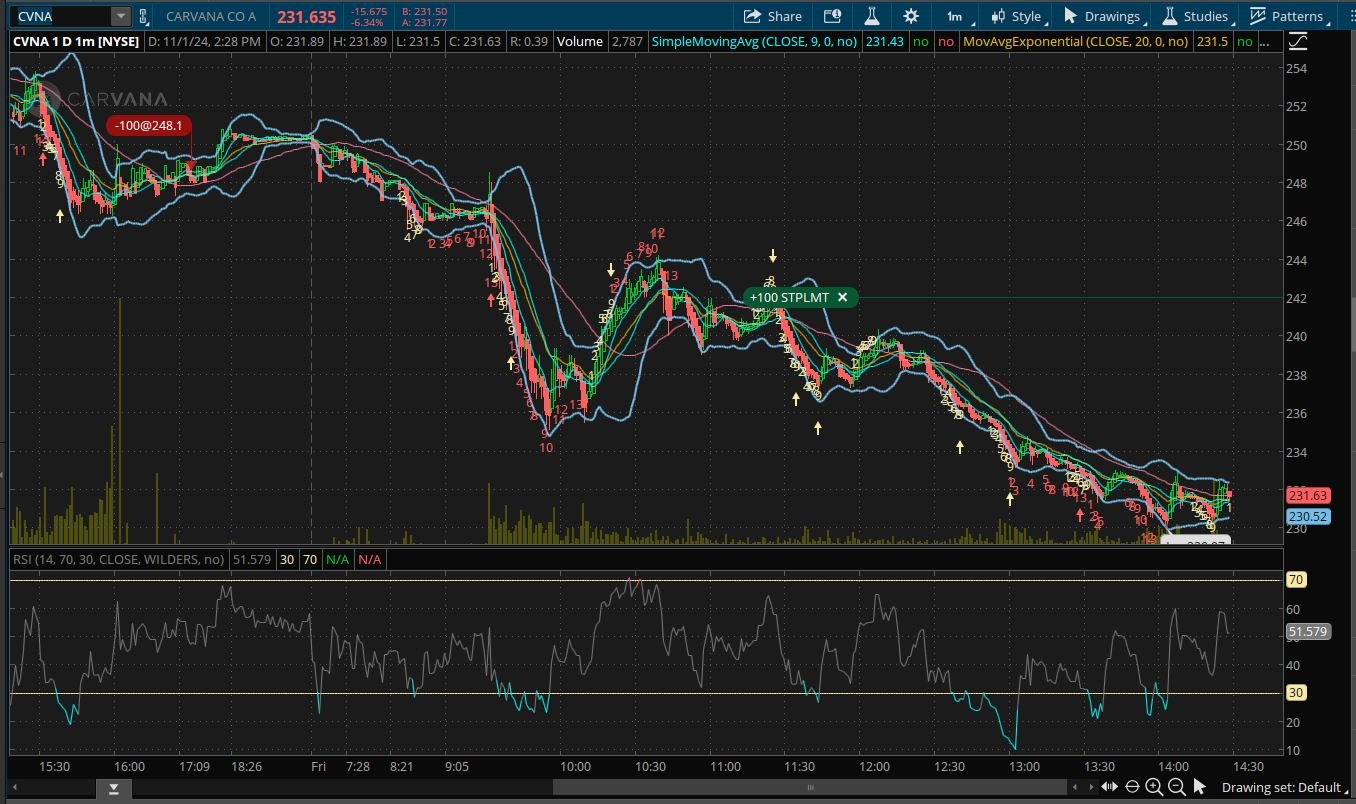Screen dimensions: 1356x804
Task: Click the RSI study header label
Action: click(118, 559)
